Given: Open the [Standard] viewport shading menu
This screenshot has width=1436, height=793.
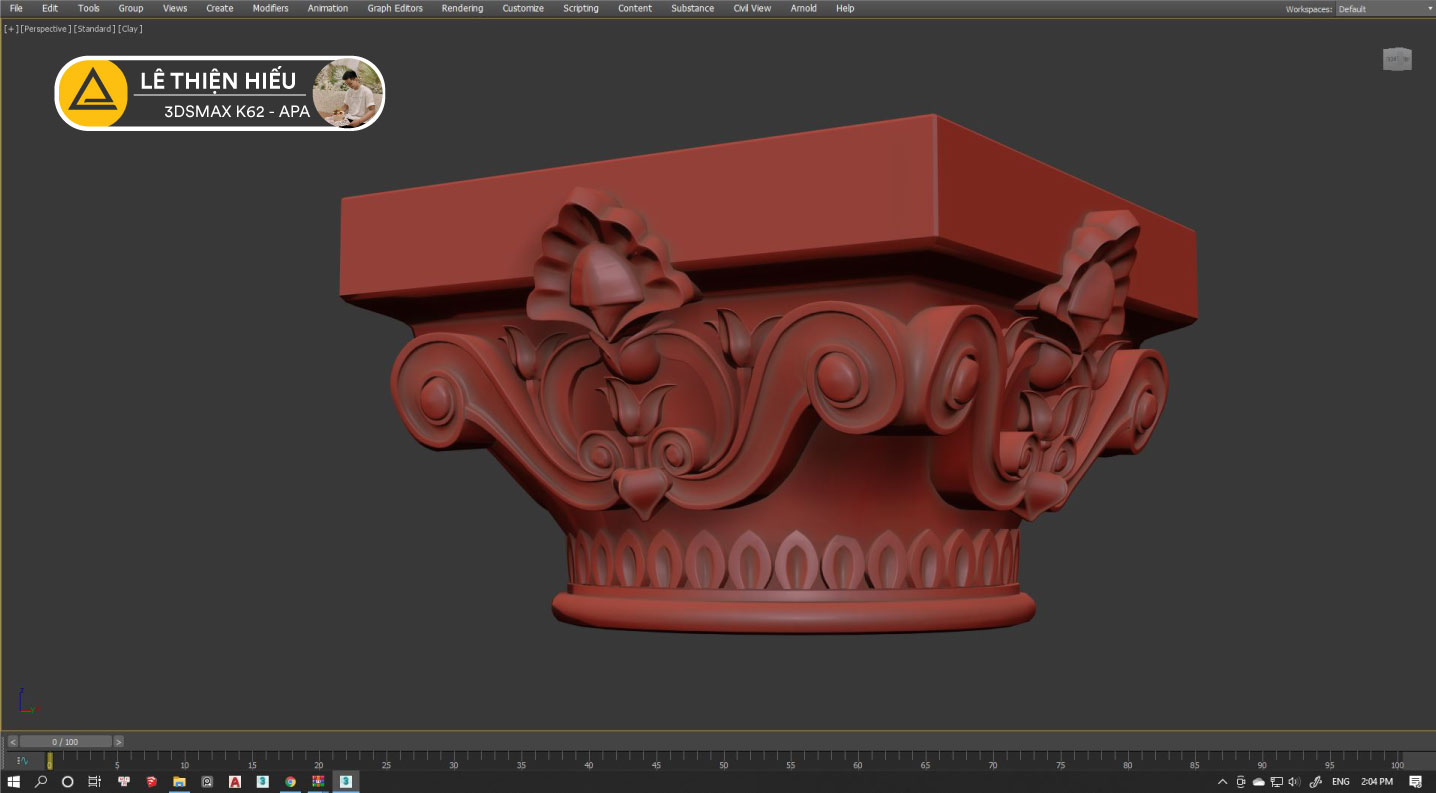Looking at the screenshot, I should pyautogui.click(x=94, y=29).
